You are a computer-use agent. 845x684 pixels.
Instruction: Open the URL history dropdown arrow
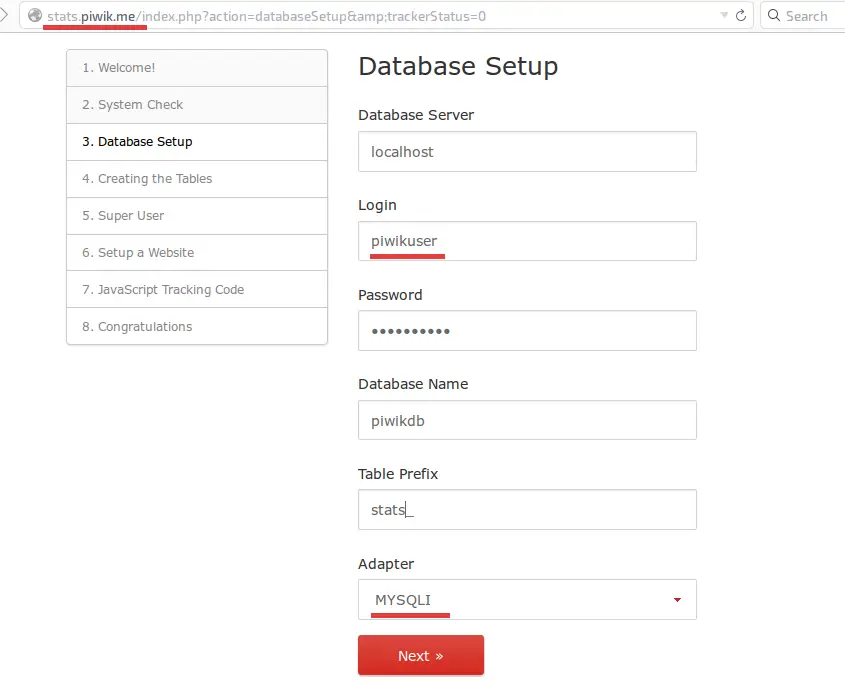(x=724, y=15)
